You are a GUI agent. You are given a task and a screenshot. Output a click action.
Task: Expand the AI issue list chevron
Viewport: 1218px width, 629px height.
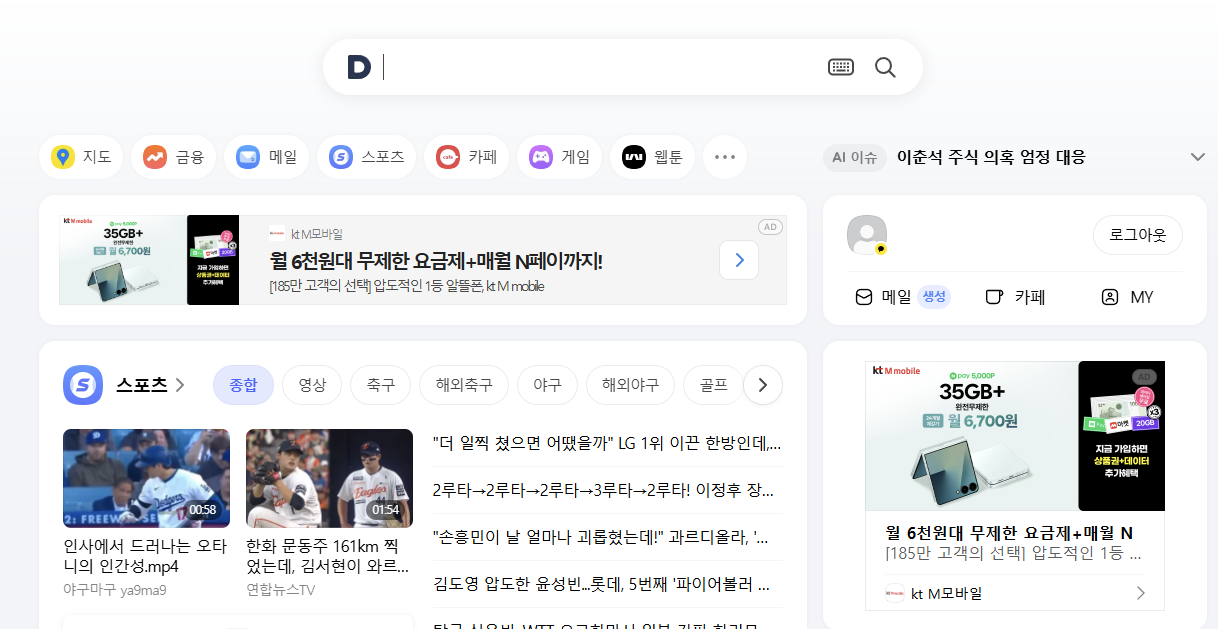pyautogui.click(x=1197, y=157)
